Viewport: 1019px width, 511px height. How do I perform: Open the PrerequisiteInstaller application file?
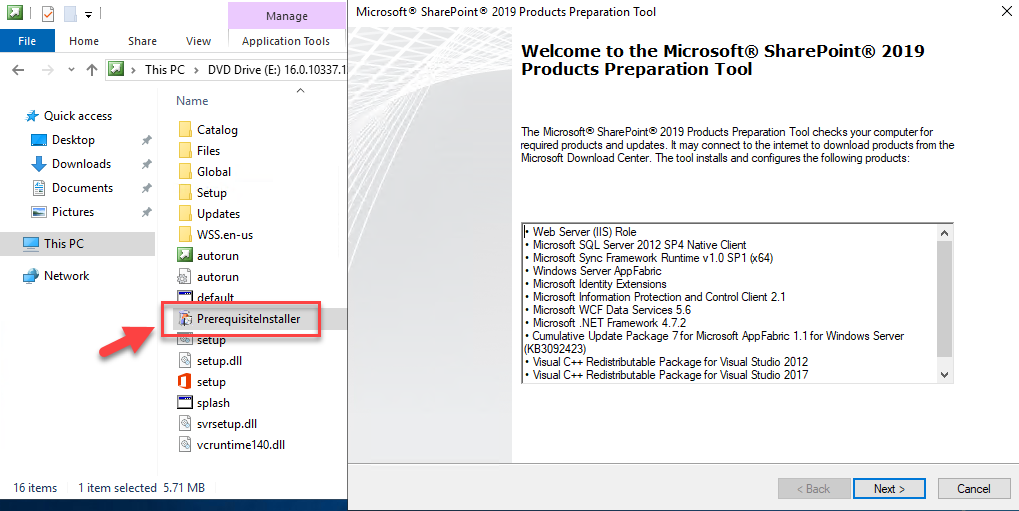247,319
